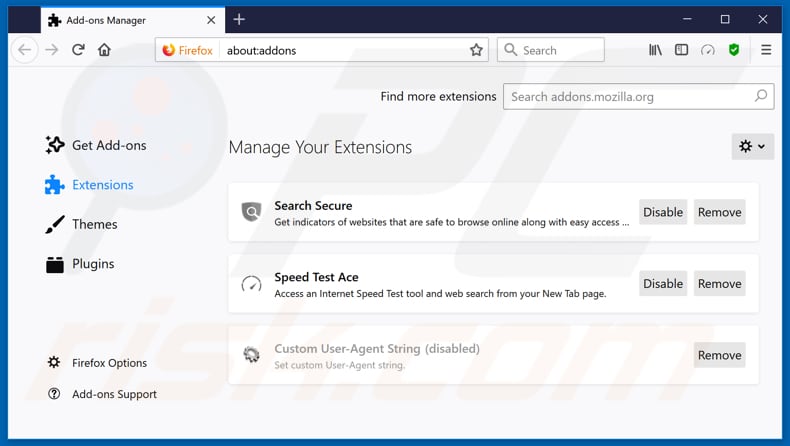Click 'Set custom User-Agent string.' description
Viewport: 790px width, 446px height.
point(340,365)
